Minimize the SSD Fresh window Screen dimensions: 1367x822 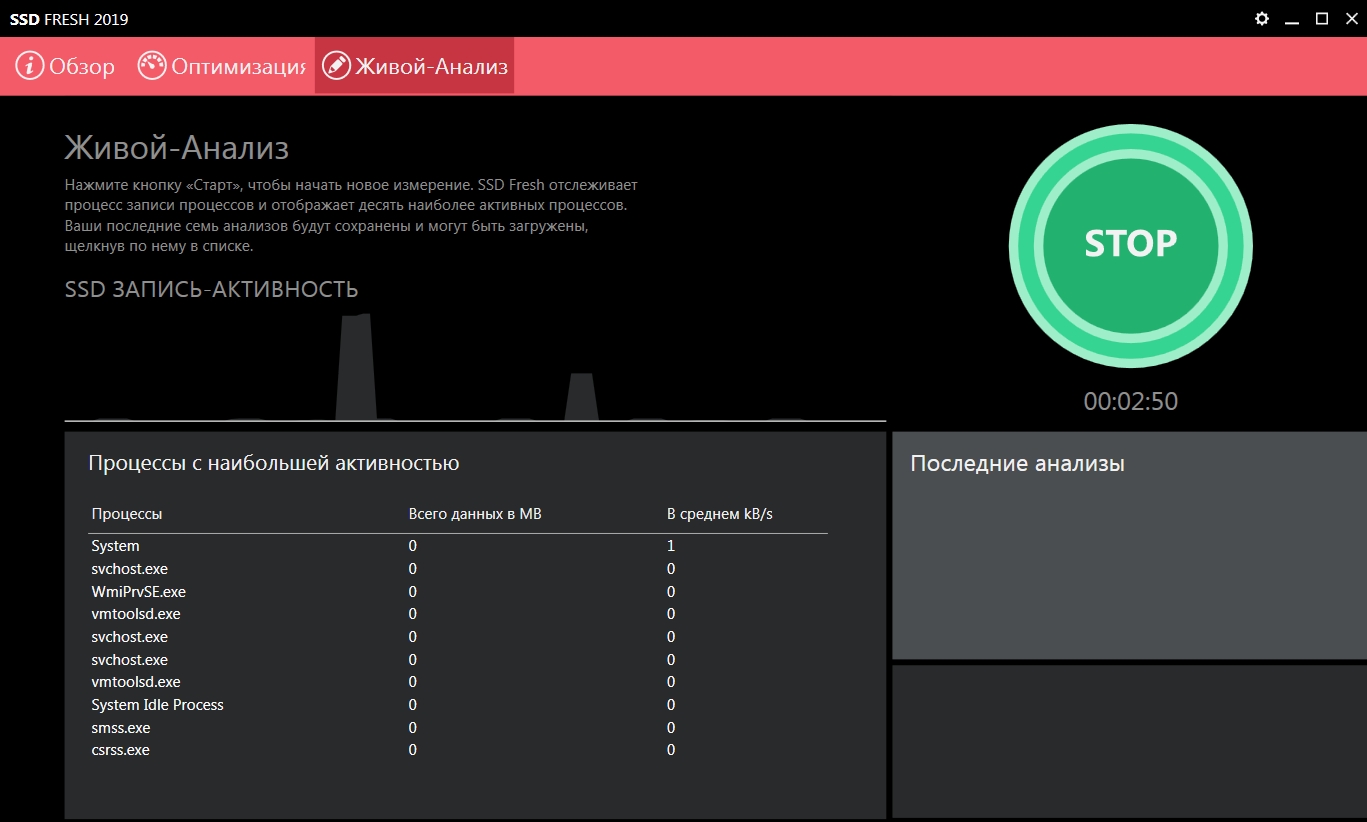1292,19
